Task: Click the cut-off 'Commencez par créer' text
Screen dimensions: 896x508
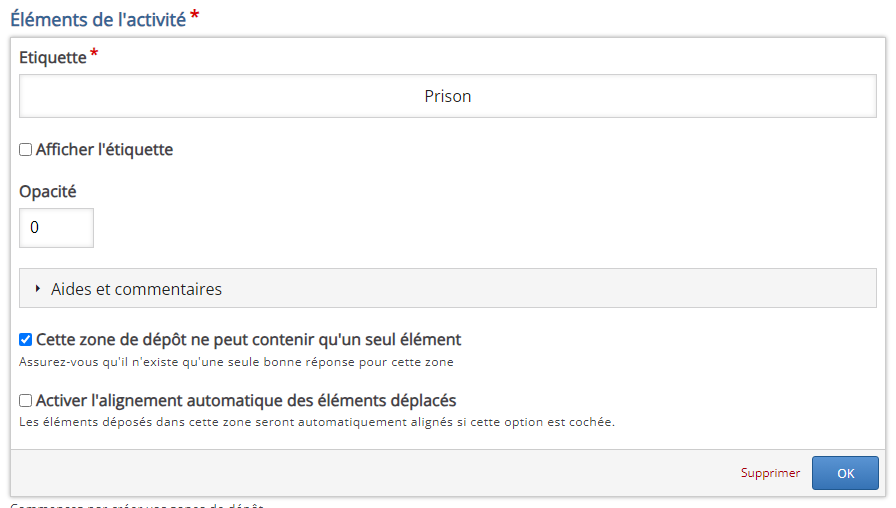Action: (137, 505)
